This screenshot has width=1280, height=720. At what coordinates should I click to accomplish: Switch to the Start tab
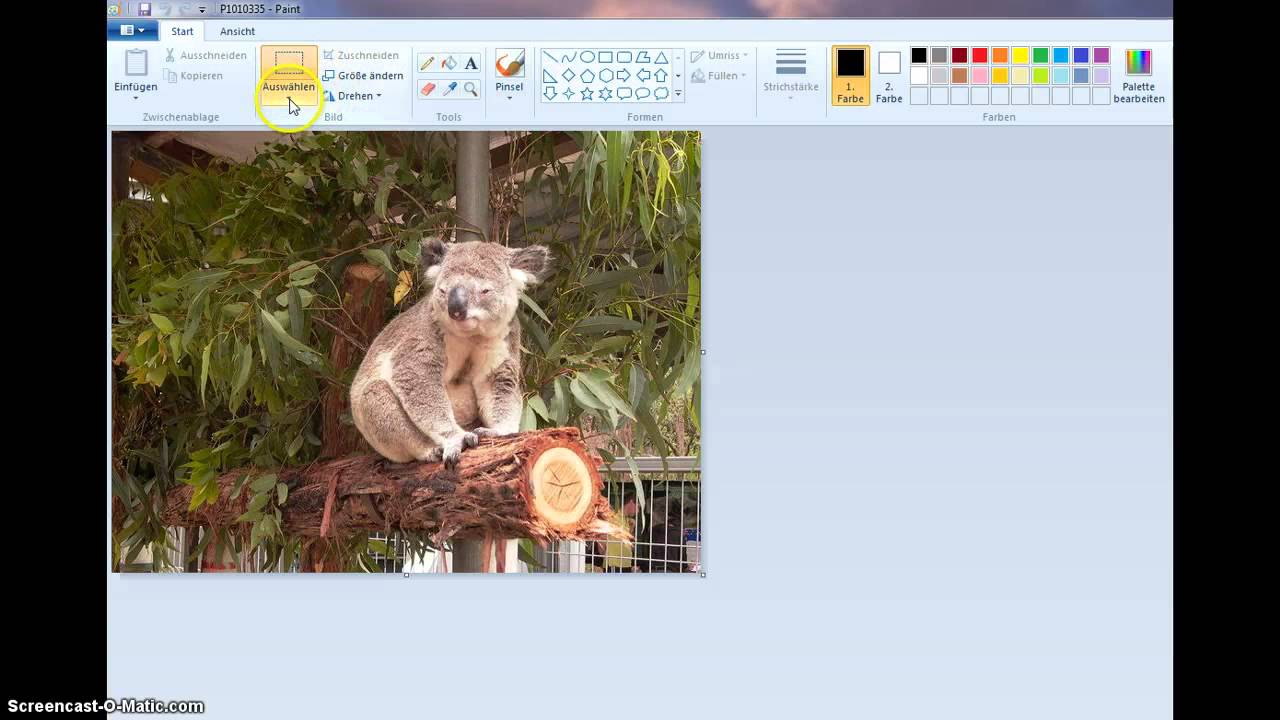click(x=182, y=31)
